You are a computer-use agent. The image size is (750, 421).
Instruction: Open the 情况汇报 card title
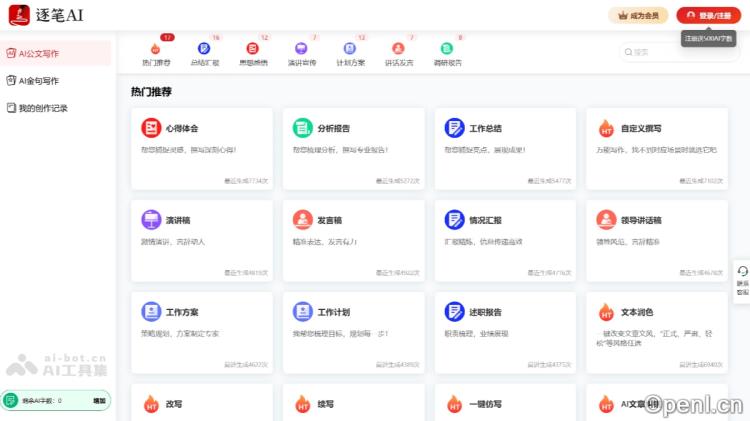(485, 220)
